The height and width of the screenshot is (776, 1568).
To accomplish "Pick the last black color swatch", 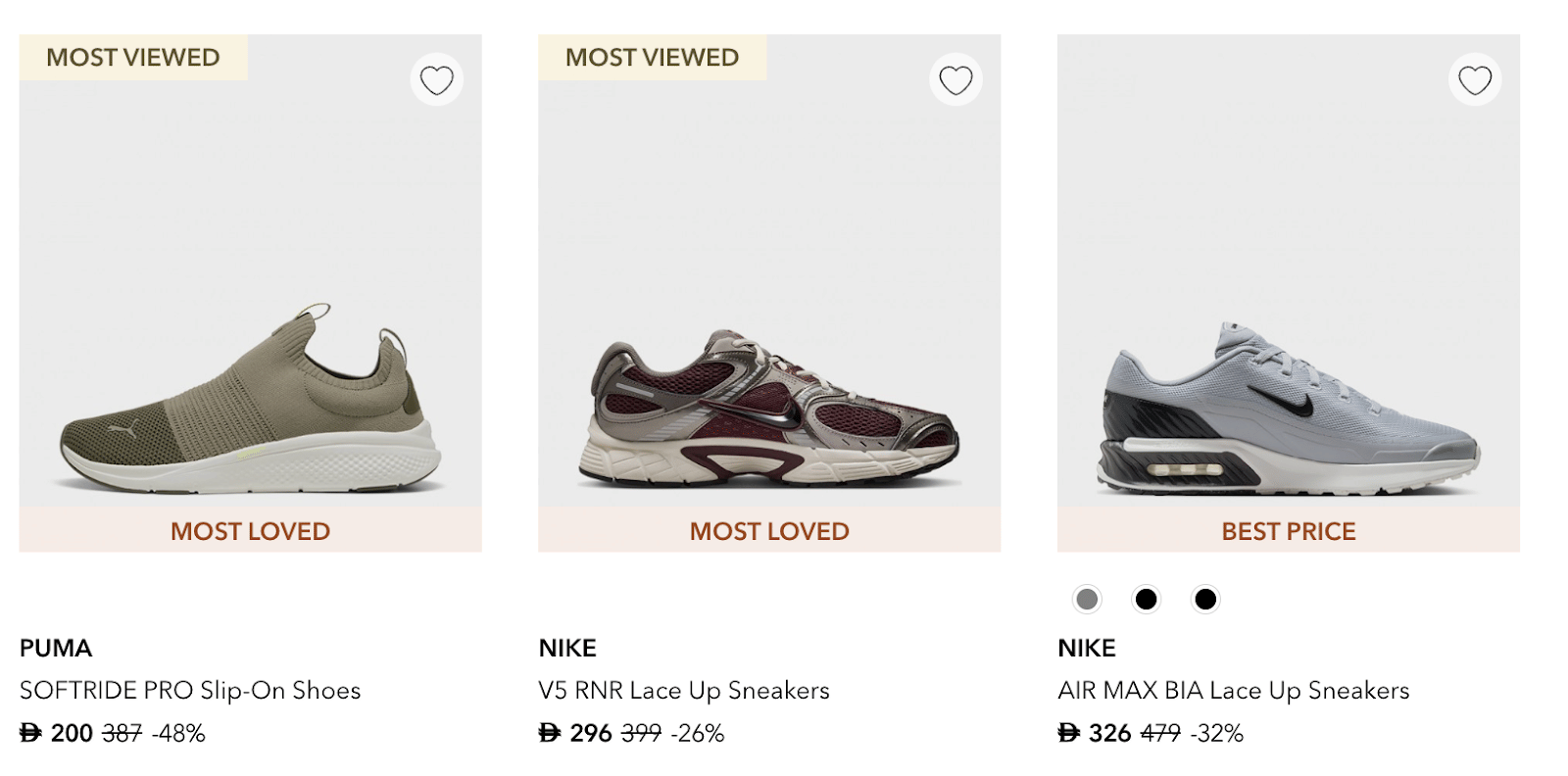I will click(1205, 599).
